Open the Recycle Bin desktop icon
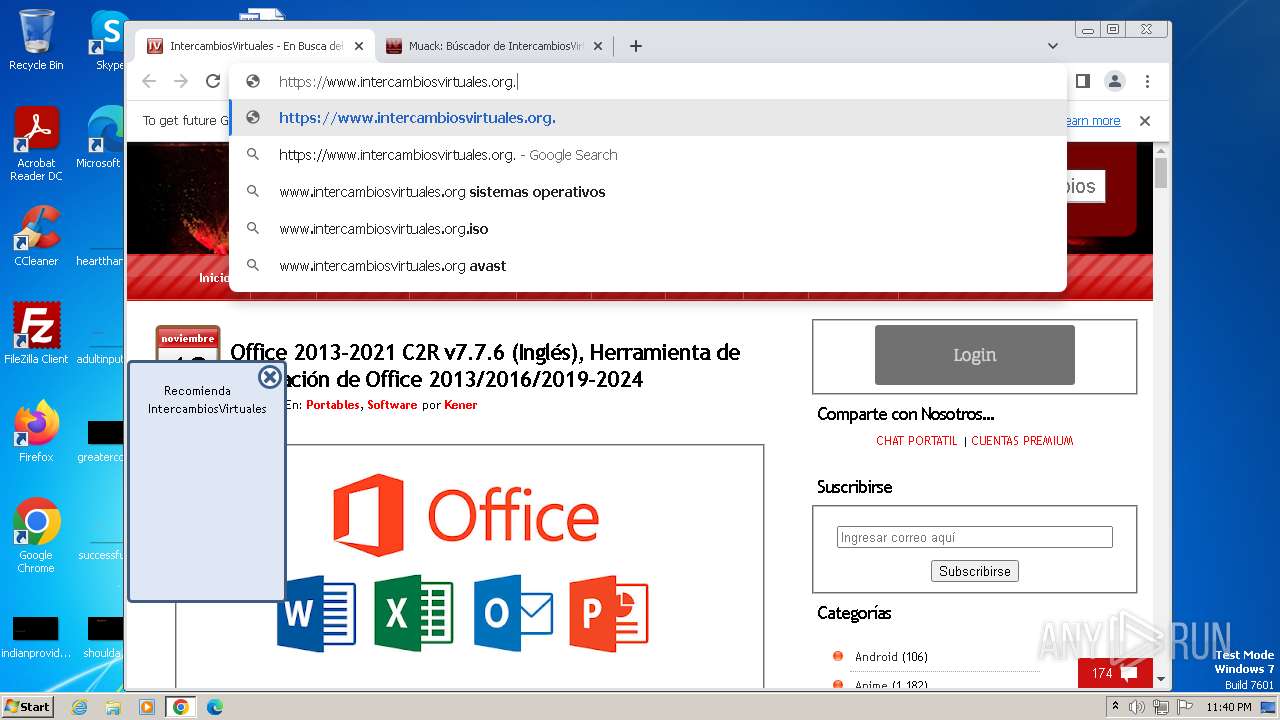1280x720 pixels. [x=36, y=40]
